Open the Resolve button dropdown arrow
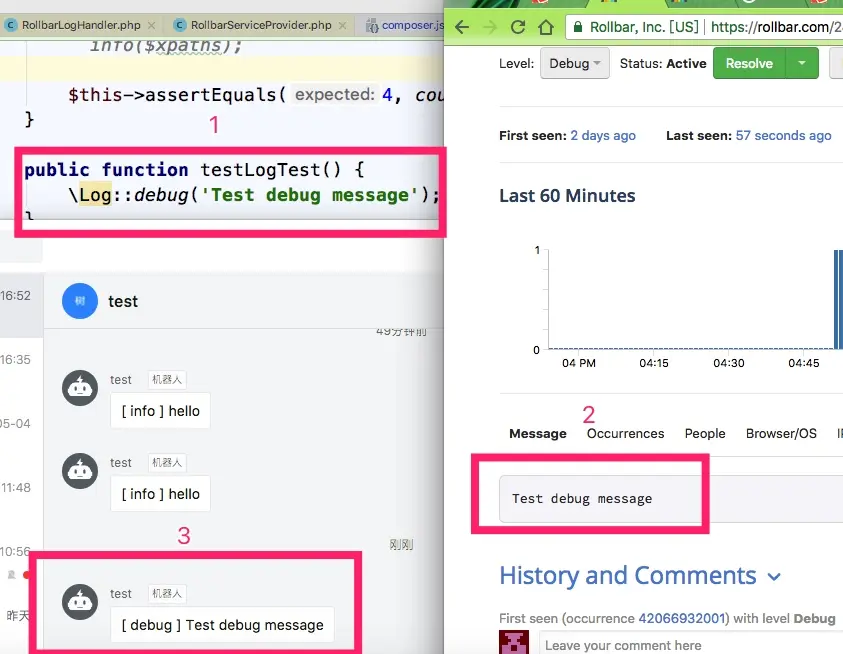 (802, 63)
